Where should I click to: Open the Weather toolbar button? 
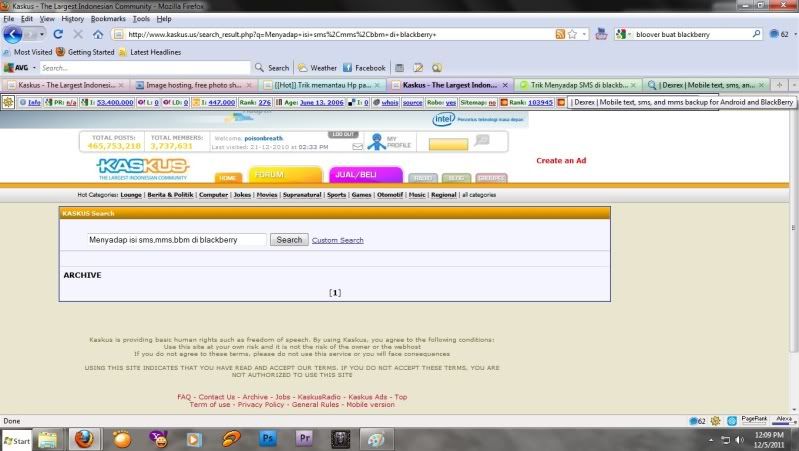(x=317, y=67)
